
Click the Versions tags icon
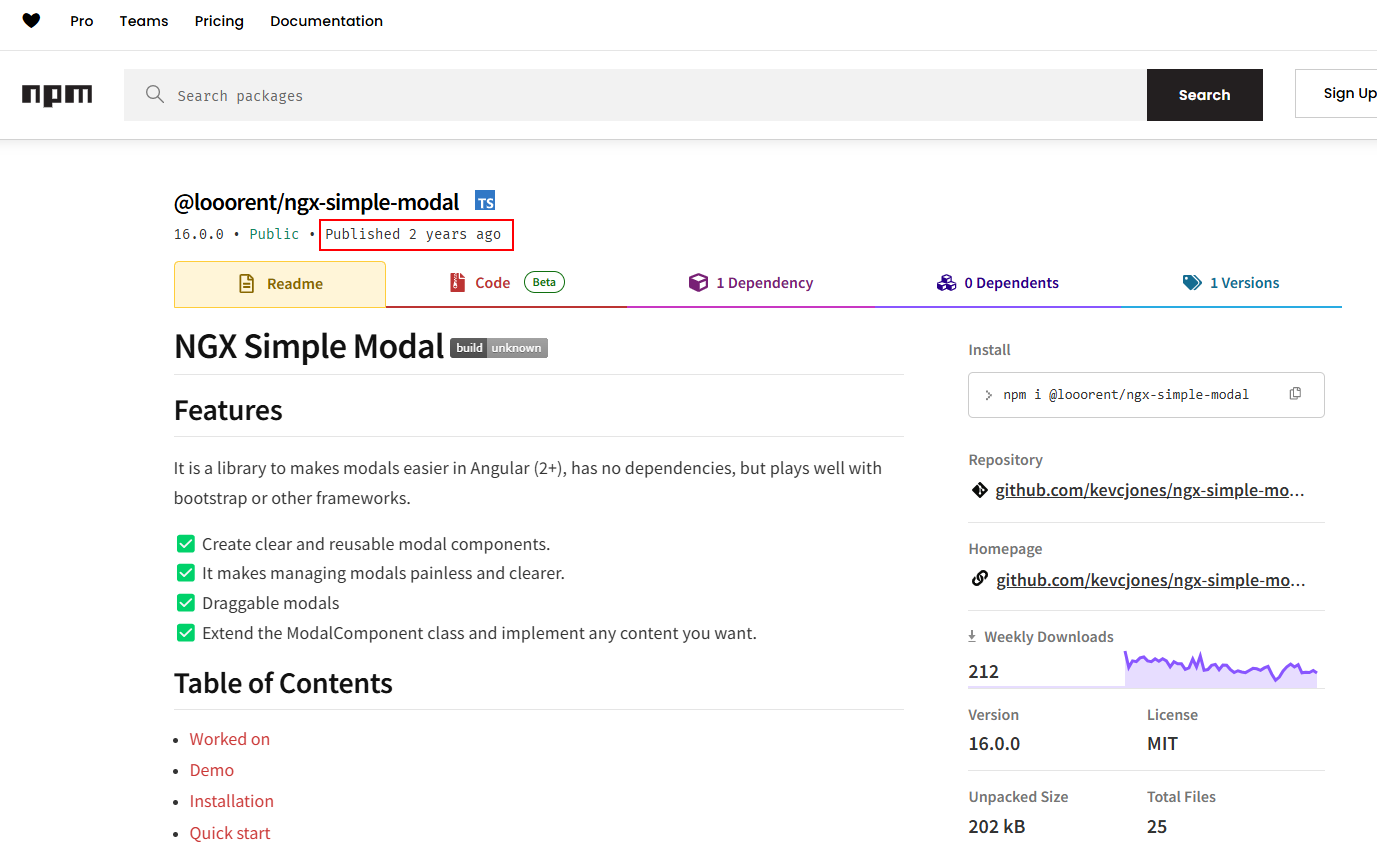tap(1192, 283)
